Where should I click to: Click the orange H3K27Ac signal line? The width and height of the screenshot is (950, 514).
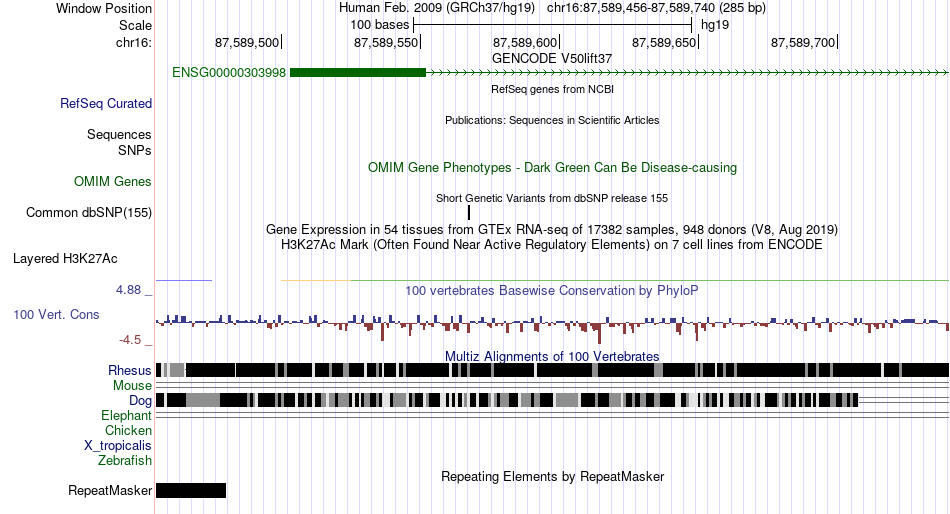coord(316,280)
